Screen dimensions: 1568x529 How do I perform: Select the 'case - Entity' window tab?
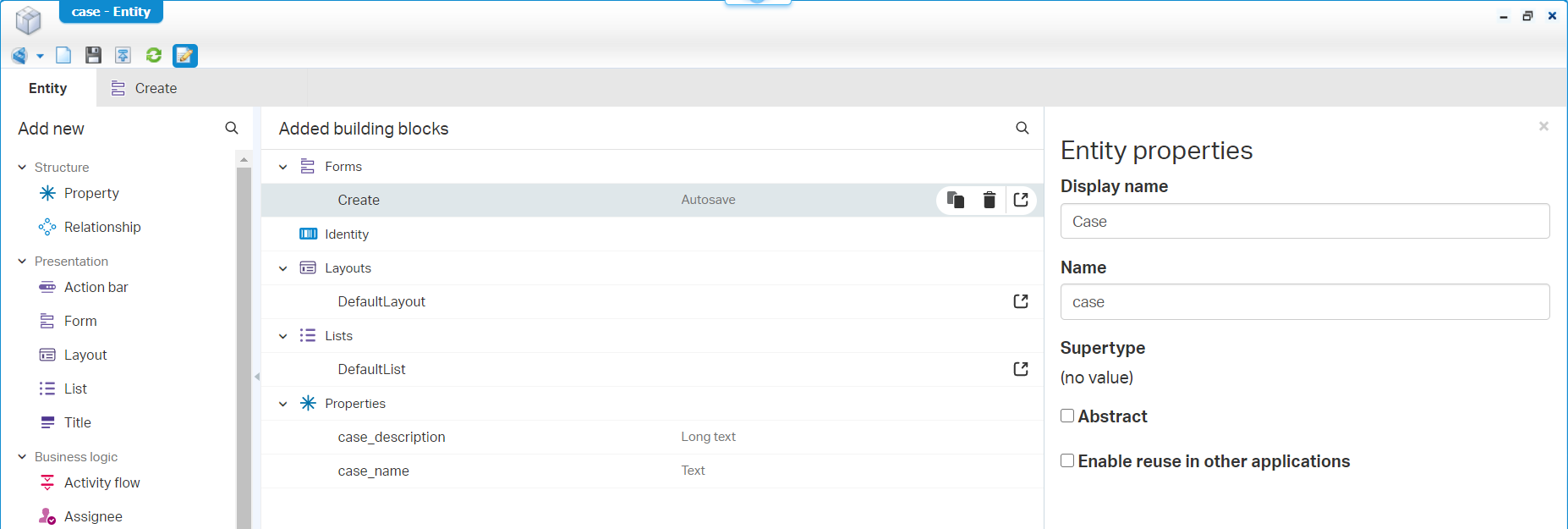coord(111,12)
